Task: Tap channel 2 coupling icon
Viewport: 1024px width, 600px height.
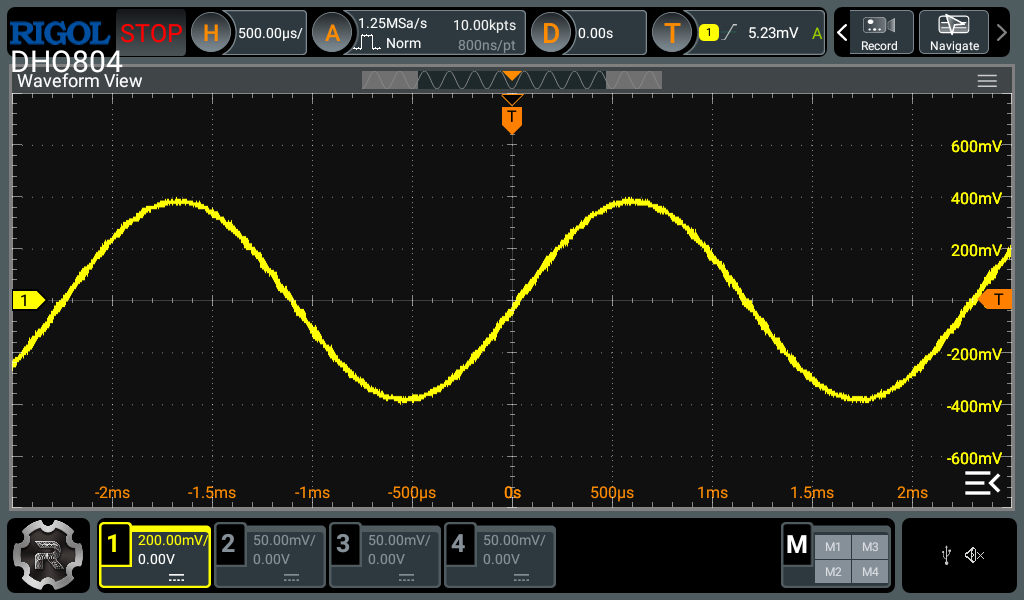Action: click(x=291, y=578)
